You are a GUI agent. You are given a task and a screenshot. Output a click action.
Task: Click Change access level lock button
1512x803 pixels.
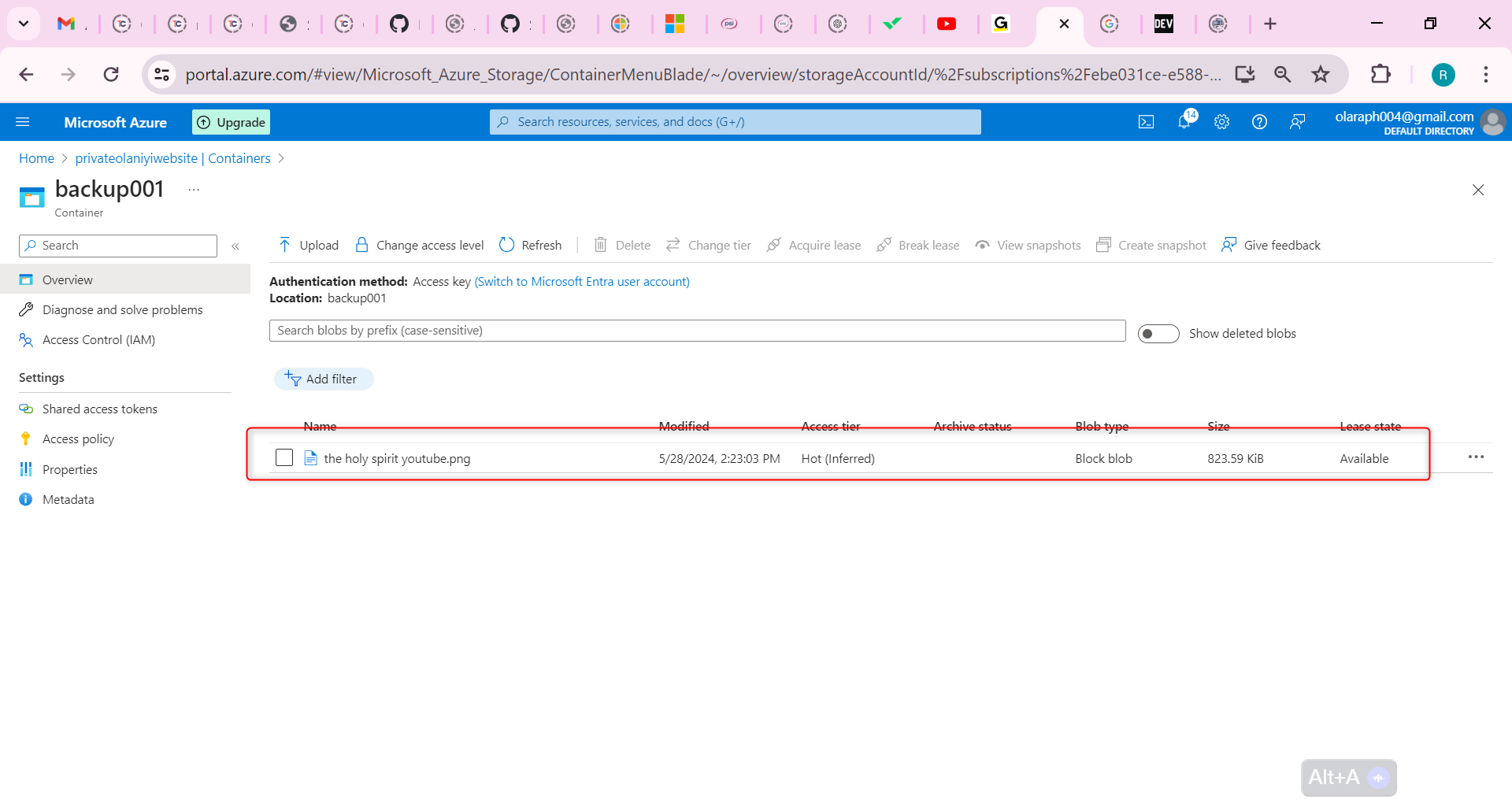[420, 245]
